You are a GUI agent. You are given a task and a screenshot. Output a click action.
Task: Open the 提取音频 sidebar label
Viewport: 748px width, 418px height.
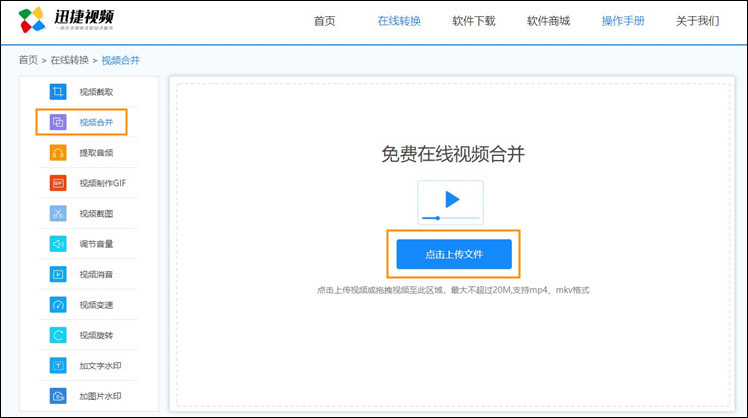96,153
